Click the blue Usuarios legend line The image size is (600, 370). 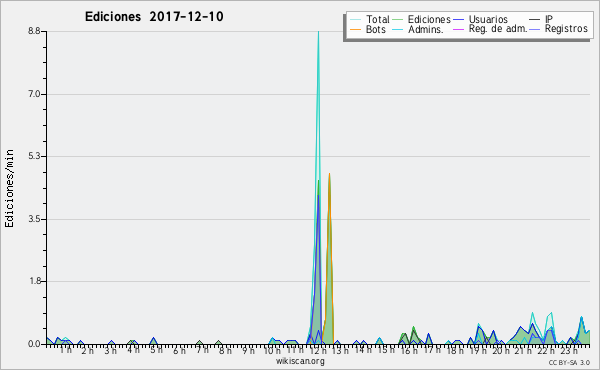(458, 20)
